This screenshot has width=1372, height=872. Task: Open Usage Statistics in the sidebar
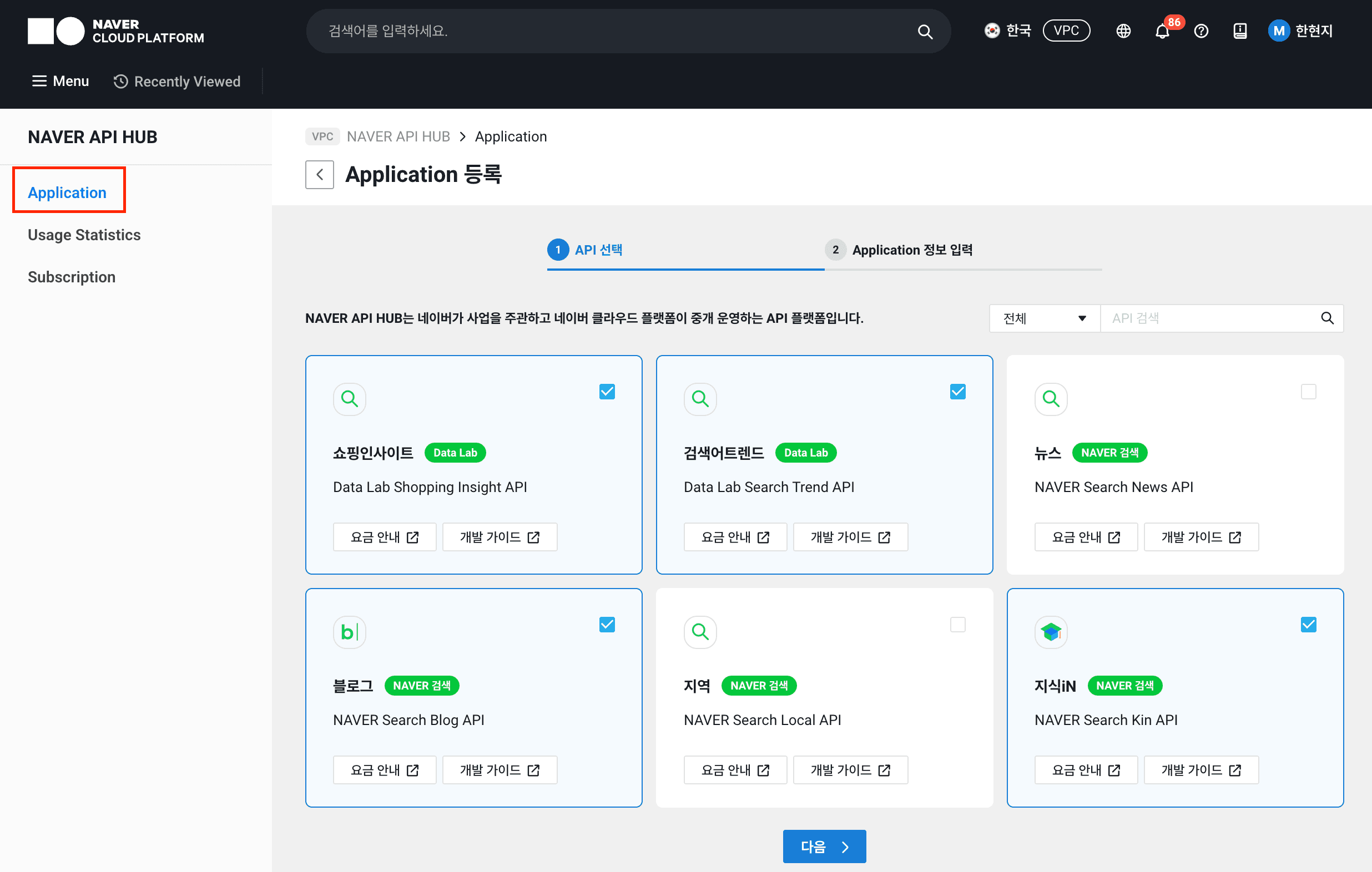coord(84,235)
